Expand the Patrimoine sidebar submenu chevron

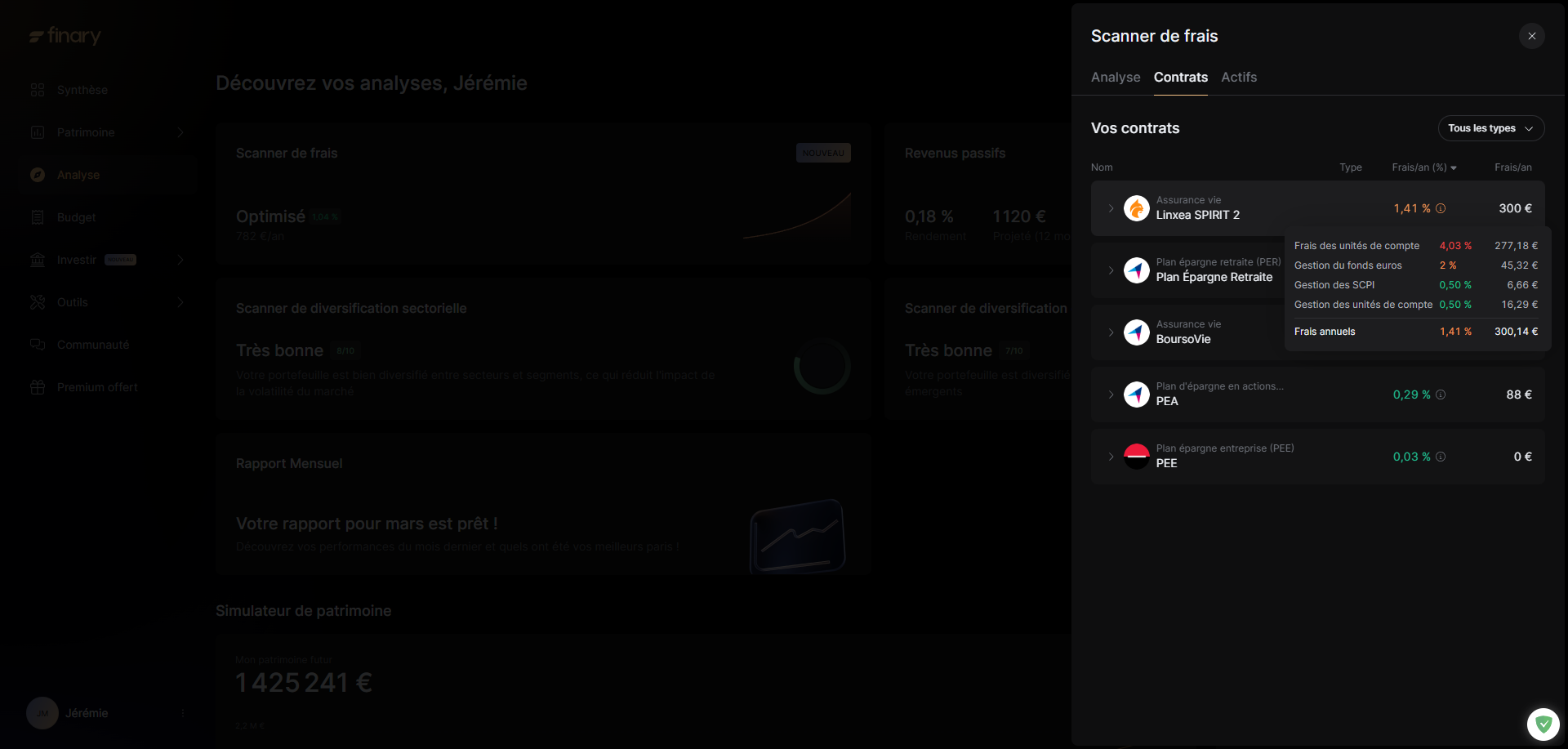[180, 132]
